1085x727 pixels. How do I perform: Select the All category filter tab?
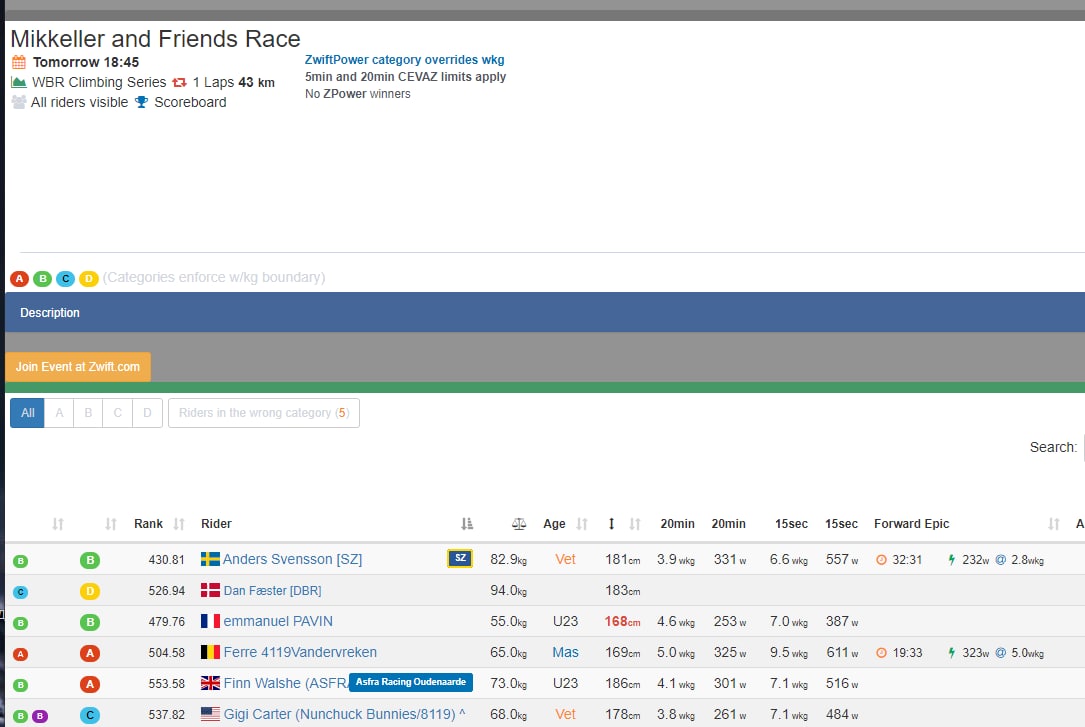pyautogui.click(x=27, y=413)
